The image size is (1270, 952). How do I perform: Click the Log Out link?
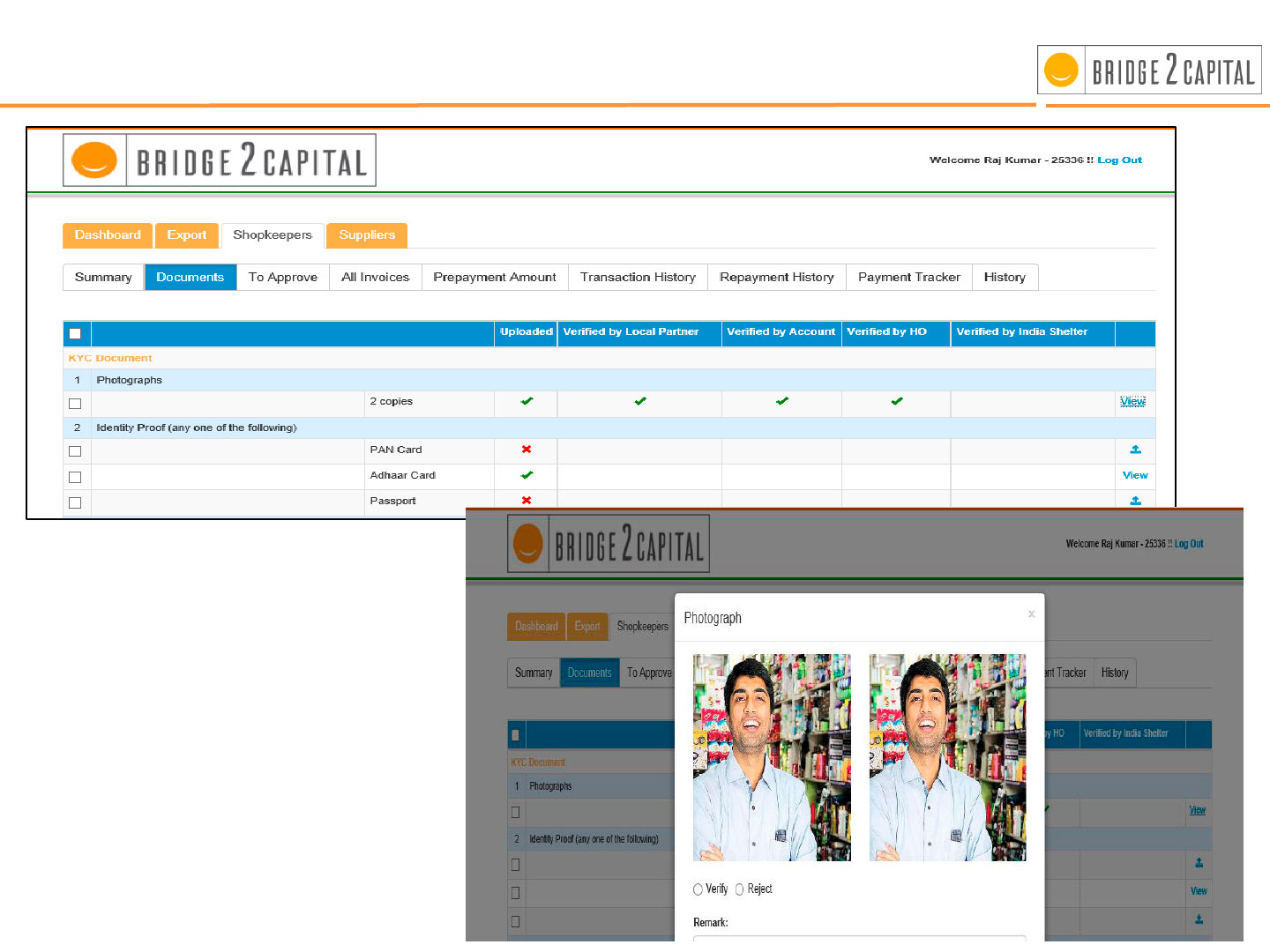pos(1119,160)
